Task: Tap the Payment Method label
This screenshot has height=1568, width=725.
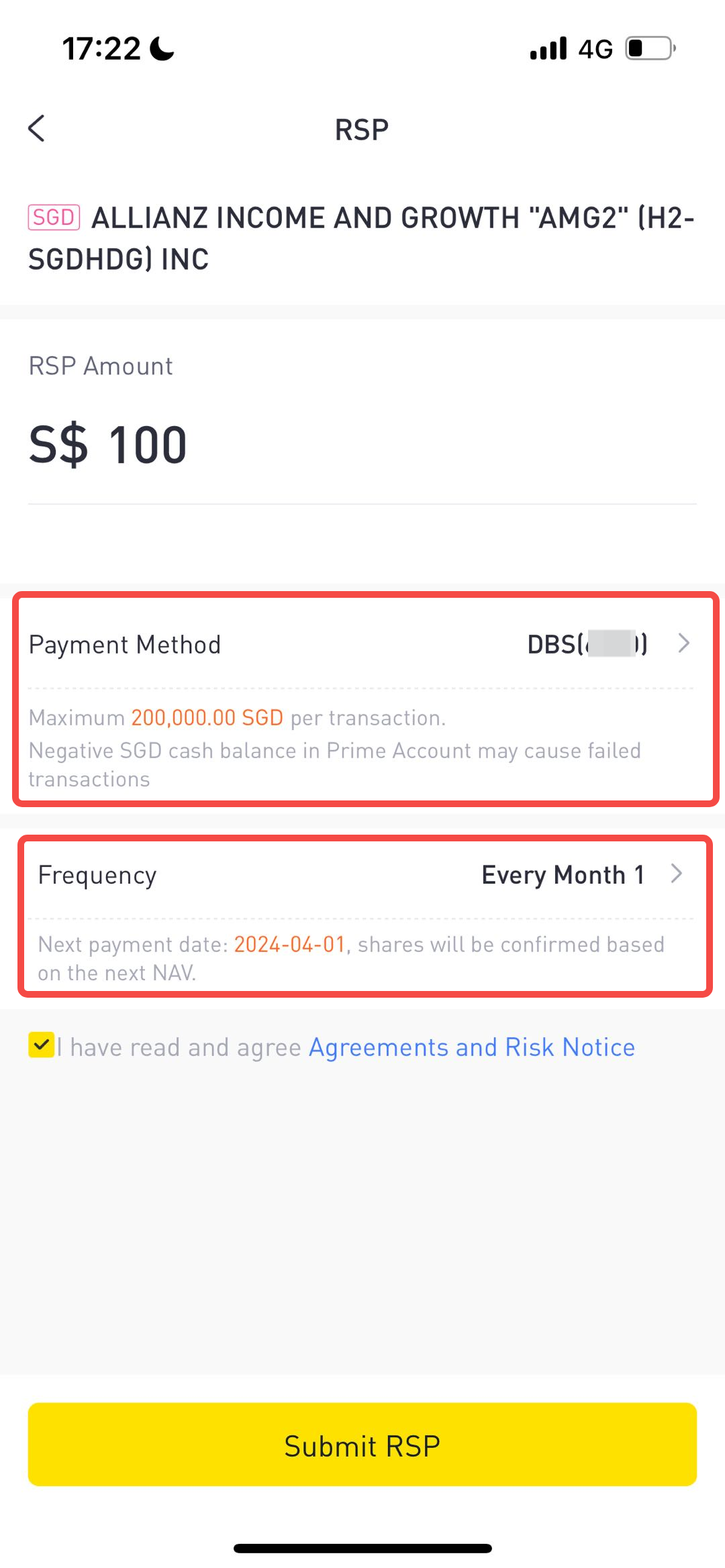Action: (x=125, y=645)
